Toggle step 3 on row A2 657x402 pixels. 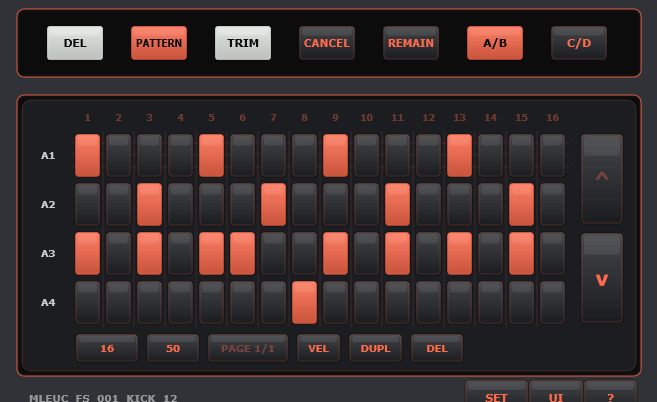[150, 204]
